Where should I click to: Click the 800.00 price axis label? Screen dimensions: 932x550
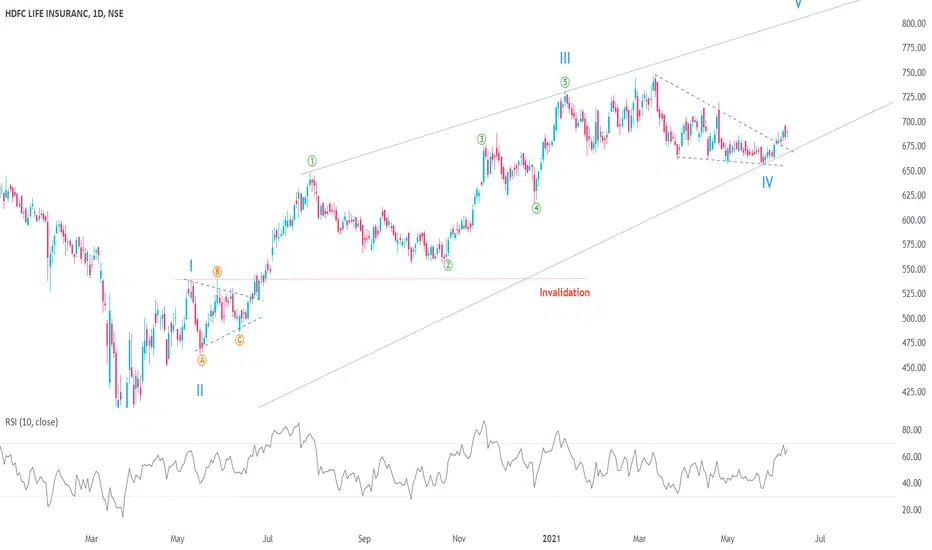(x=914, y=23)
